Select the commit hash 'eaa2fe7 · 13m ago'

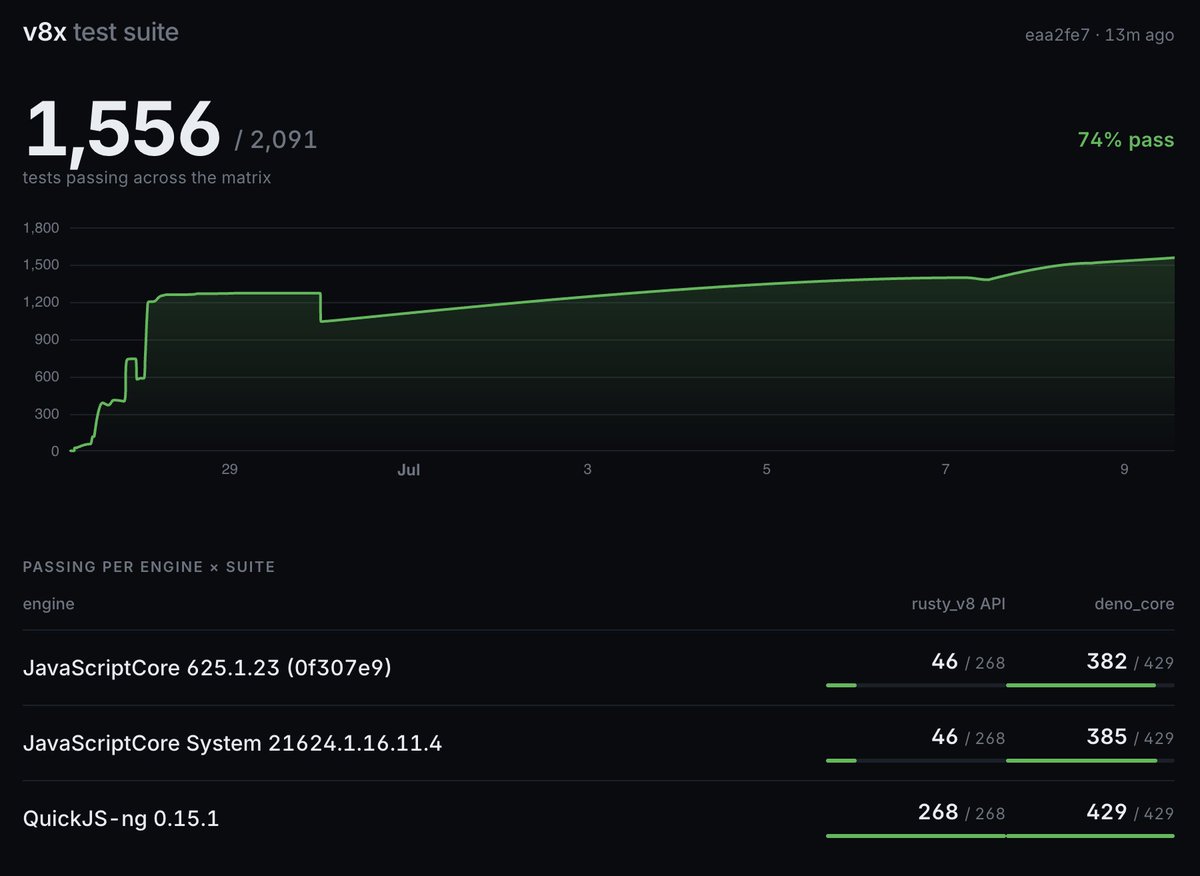click(1098, 34)
